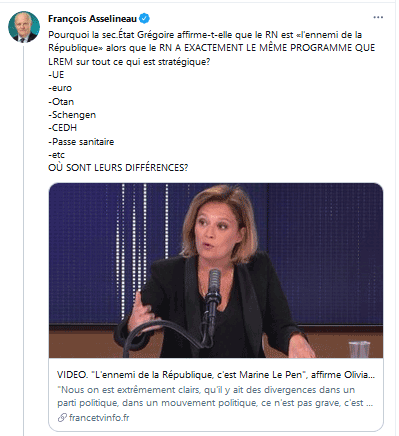Image resolution: width=399 pixels, height=436 pixels.
Task: Click the microphone shown in the video preview
Action: [214, 293]
